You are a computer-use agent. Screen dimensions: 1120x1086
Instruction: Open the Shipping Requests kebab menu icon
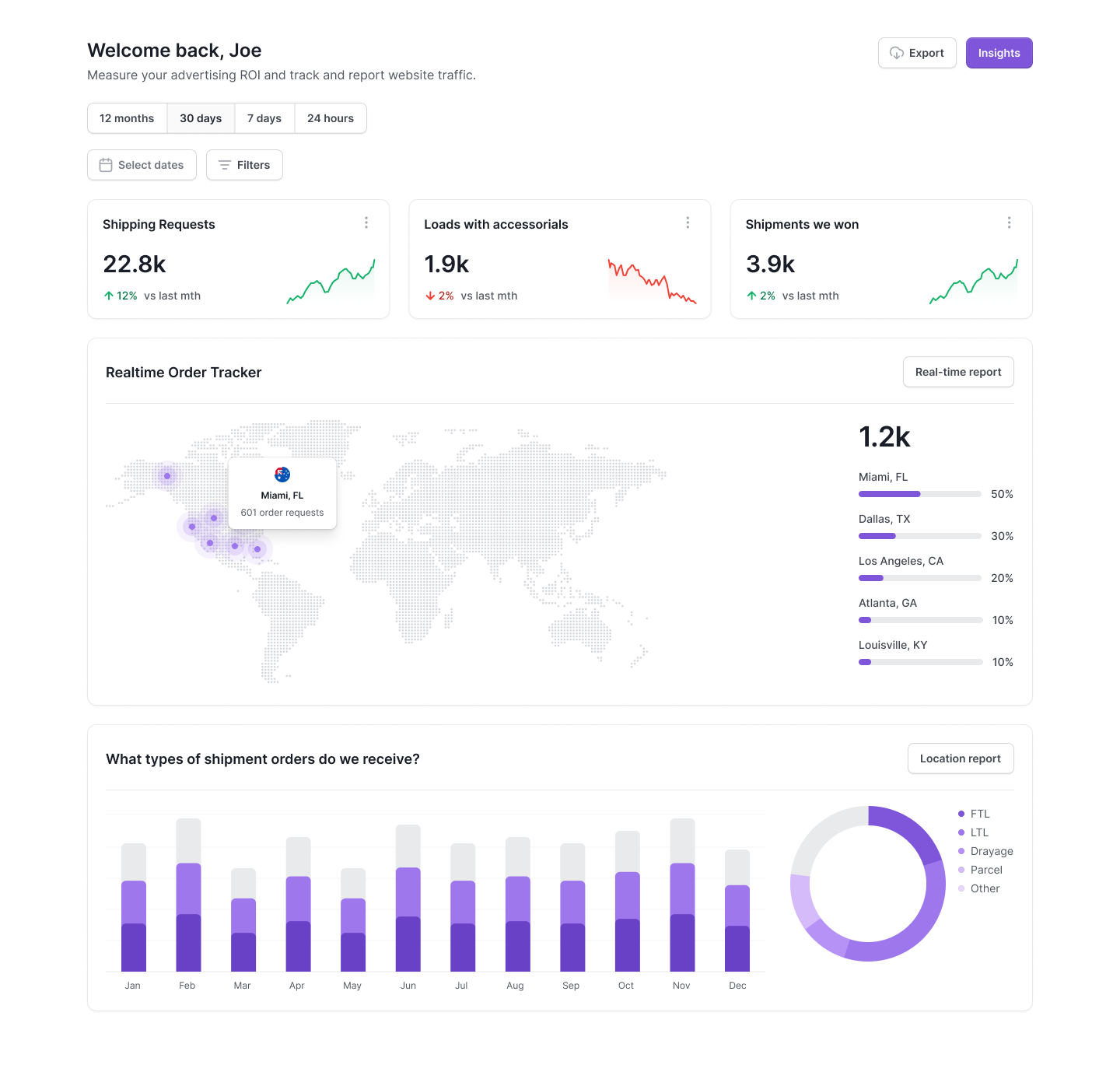pos(366,222)
